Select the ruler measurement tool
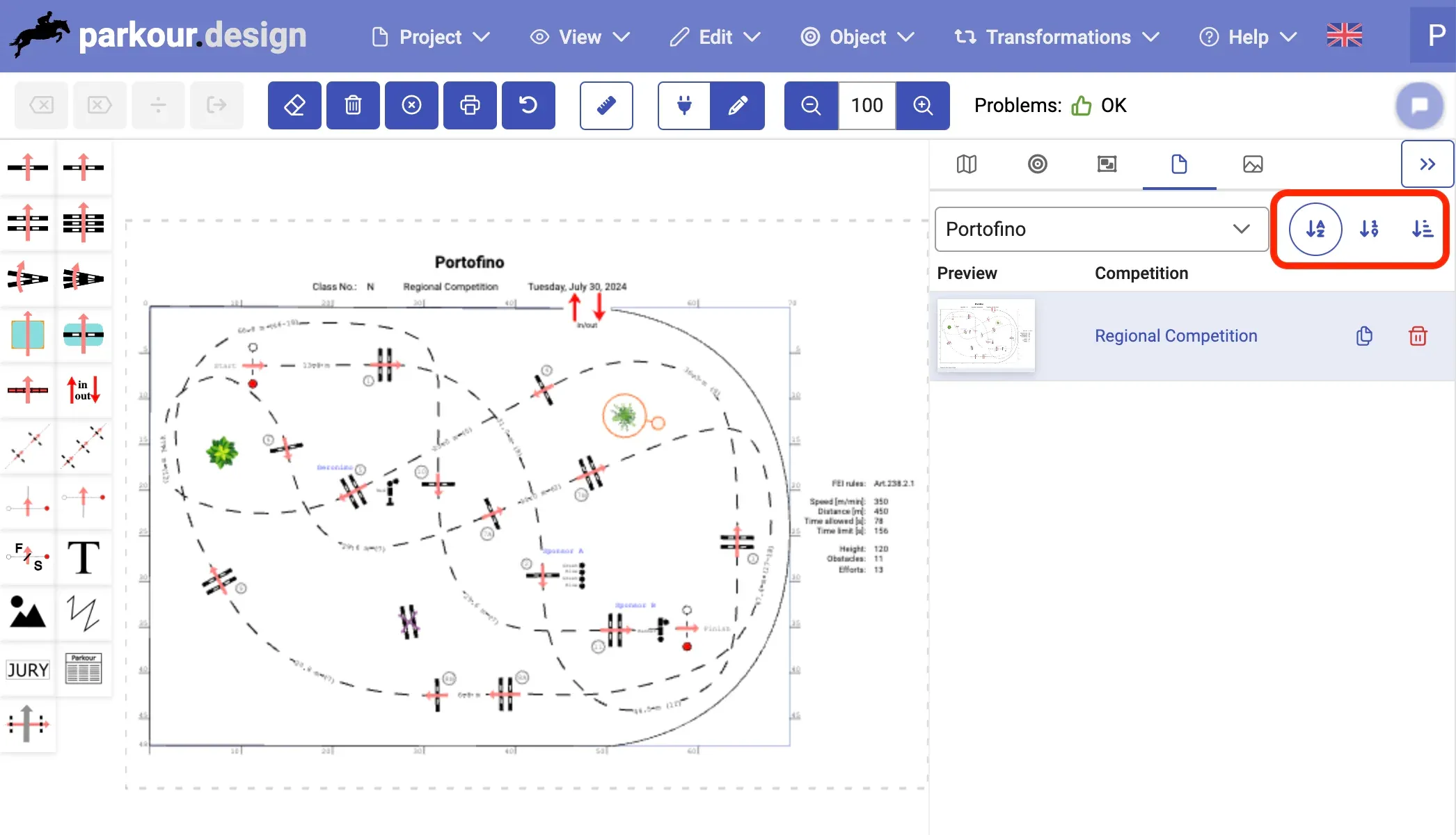Screen dimensions: 1456x835 point(606,105)
